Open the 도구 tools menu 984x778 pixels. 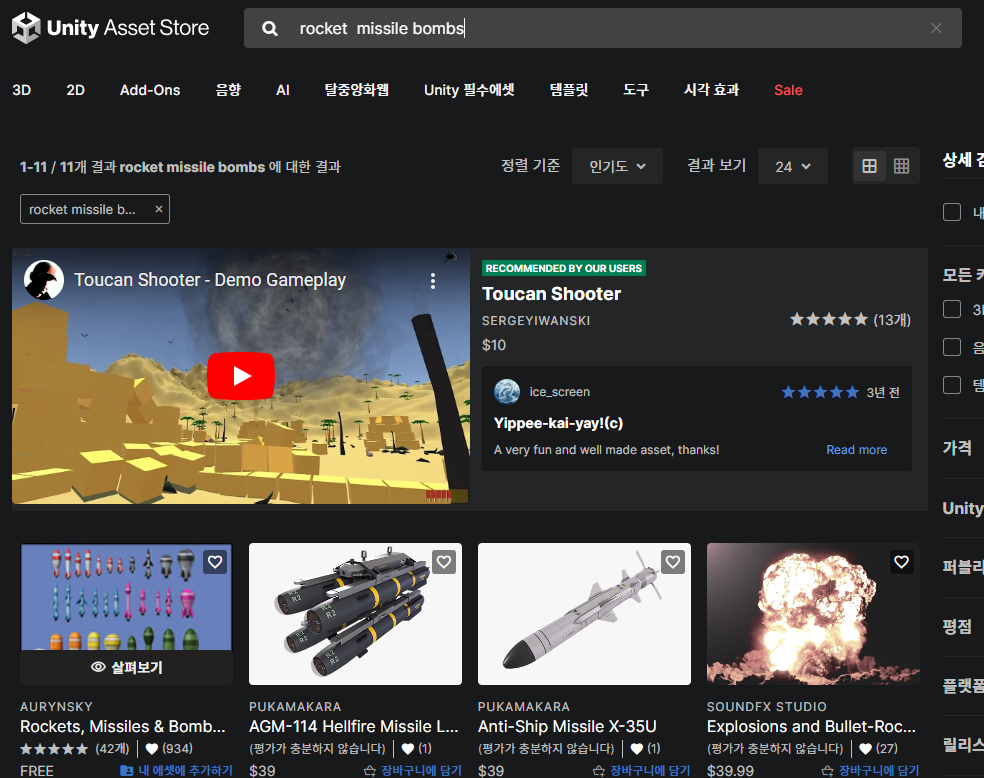(636, 90)
